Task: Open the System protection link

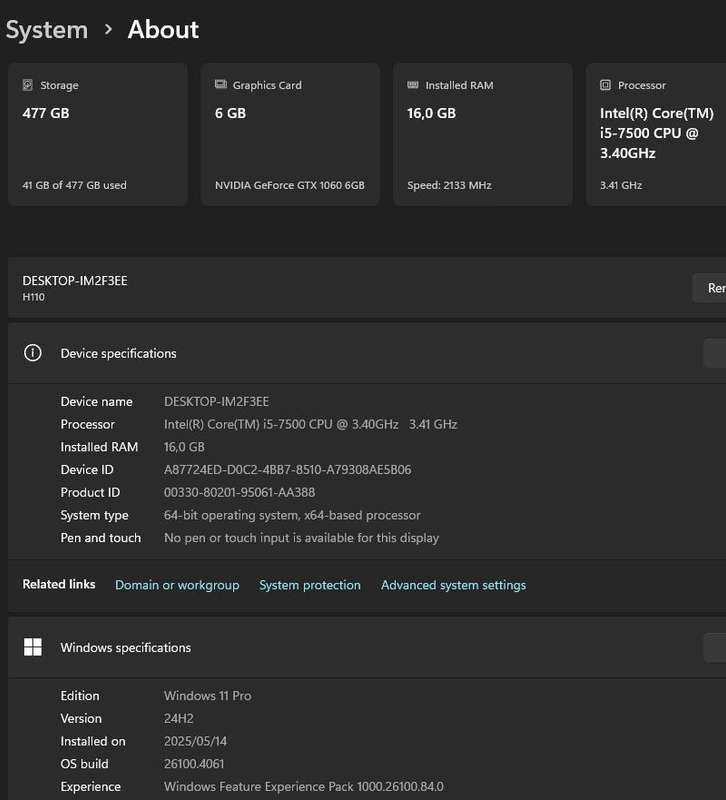Action: point(310,585)
